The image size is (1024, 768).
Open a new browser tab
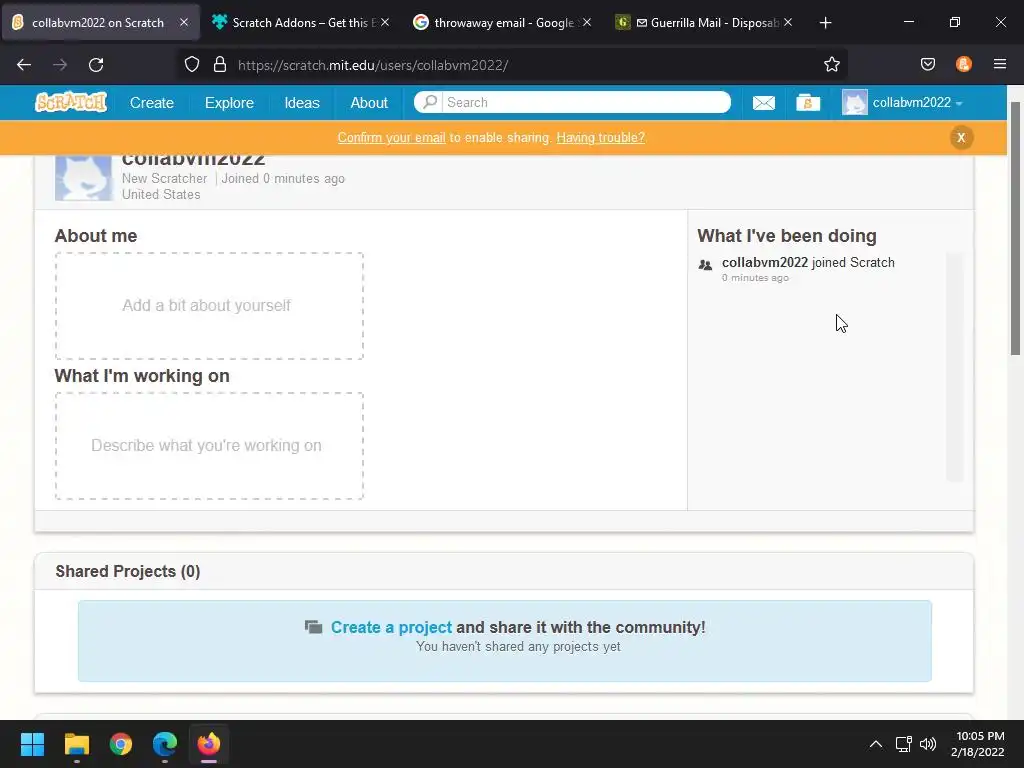click(x=825, y=23)
